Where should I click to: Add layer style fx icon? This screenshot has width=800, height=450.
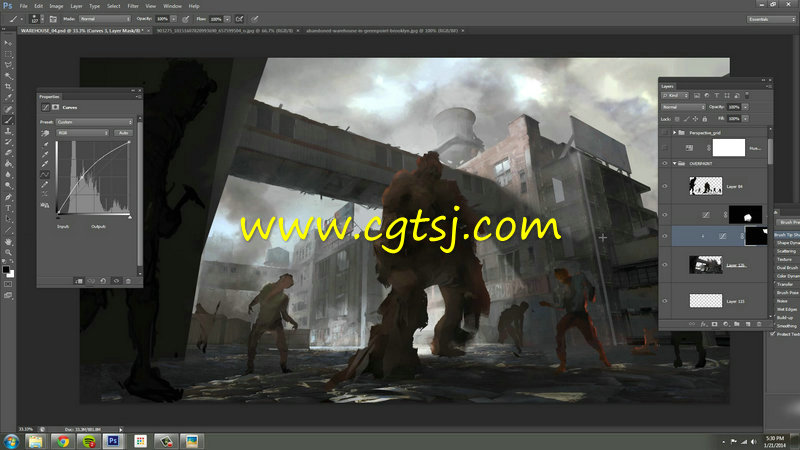[704, 324]
